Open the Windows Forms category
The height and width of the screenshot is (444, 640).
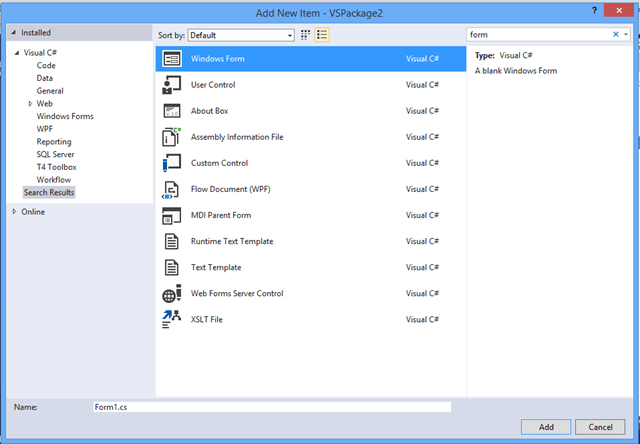[x=65, y=116]
